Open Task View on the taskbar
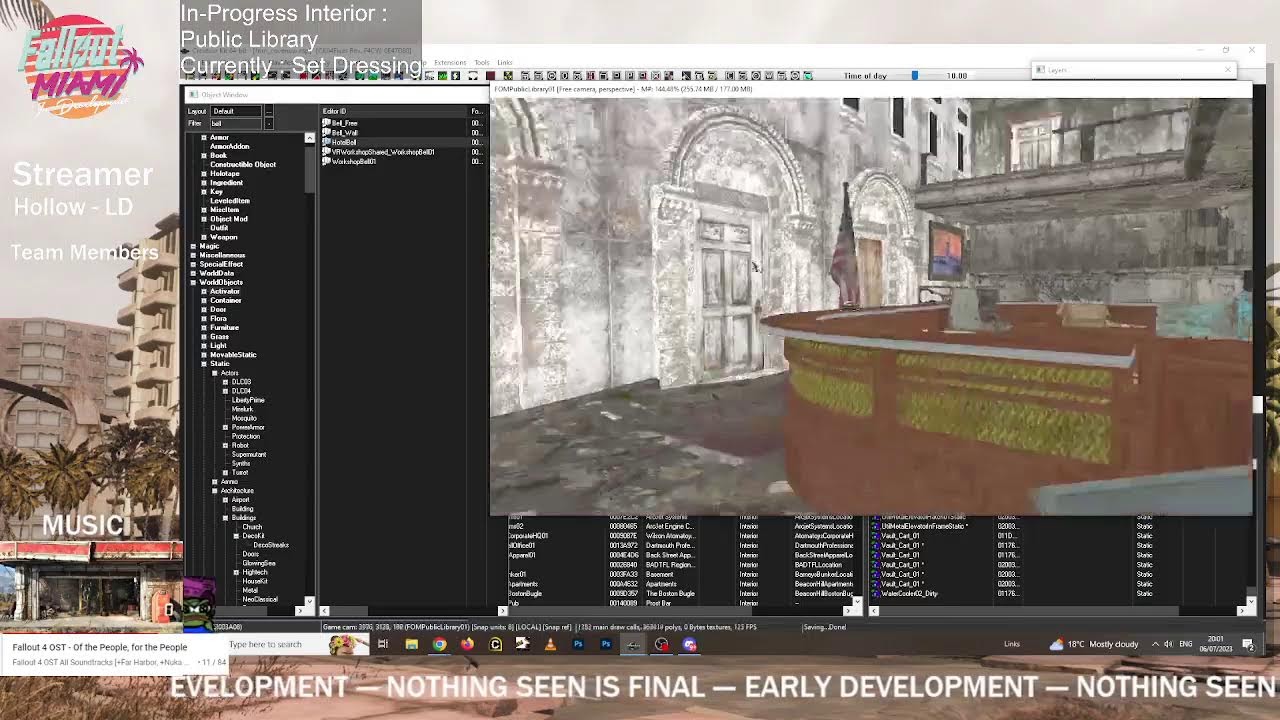The height and width of the screenshot is (720, 1280). [x=383, y=645]
